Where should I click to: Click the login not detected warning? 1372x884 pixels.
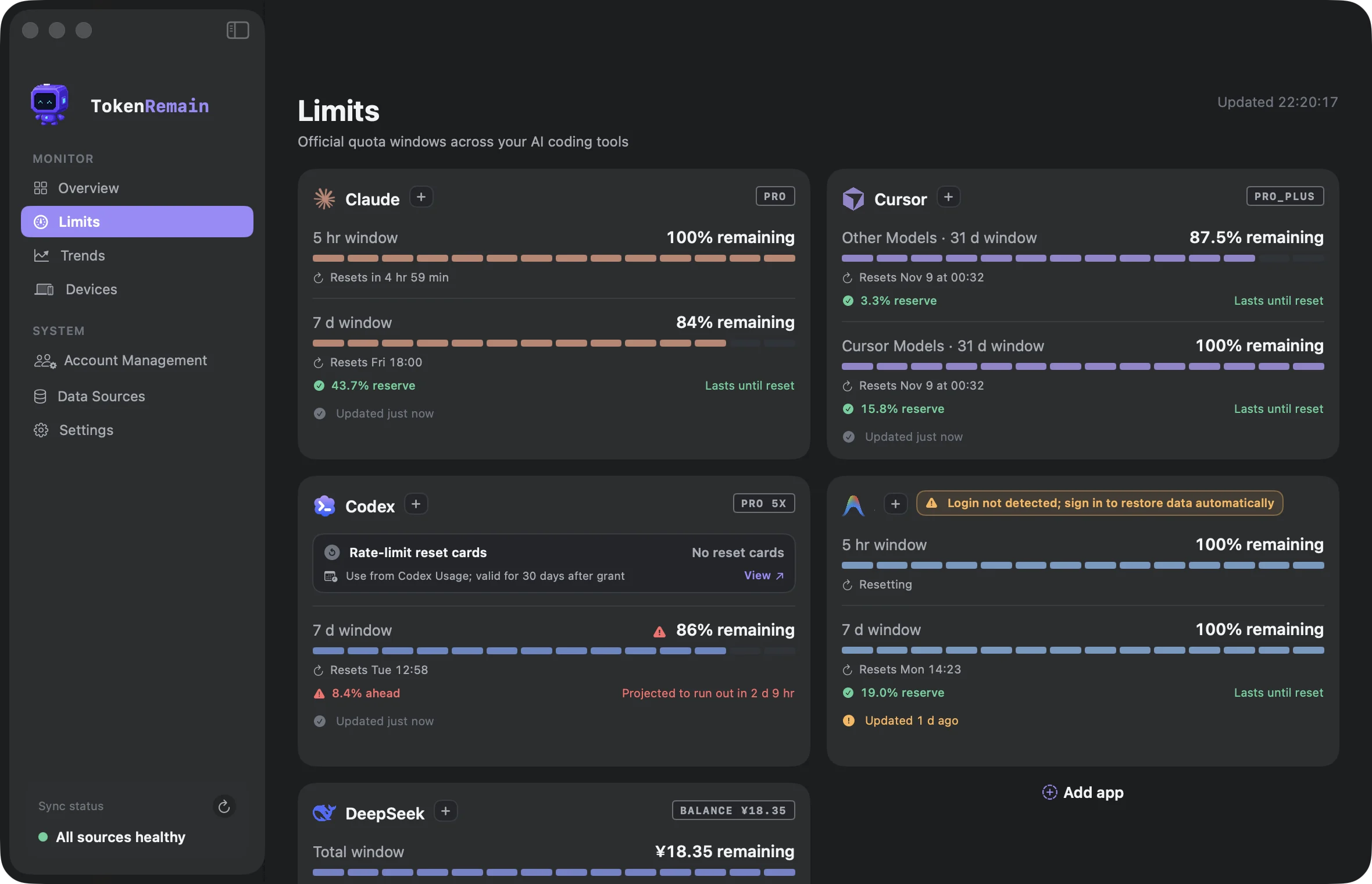1099,504
